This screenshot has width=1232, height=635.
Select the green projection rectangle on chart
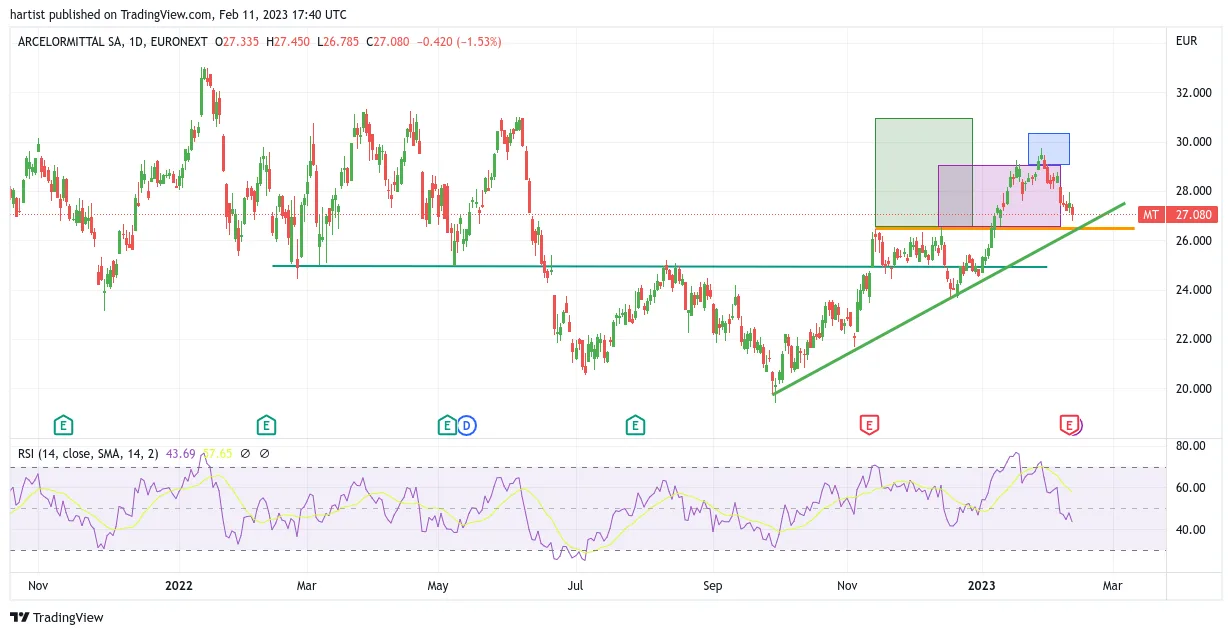[x=923, y=173]
